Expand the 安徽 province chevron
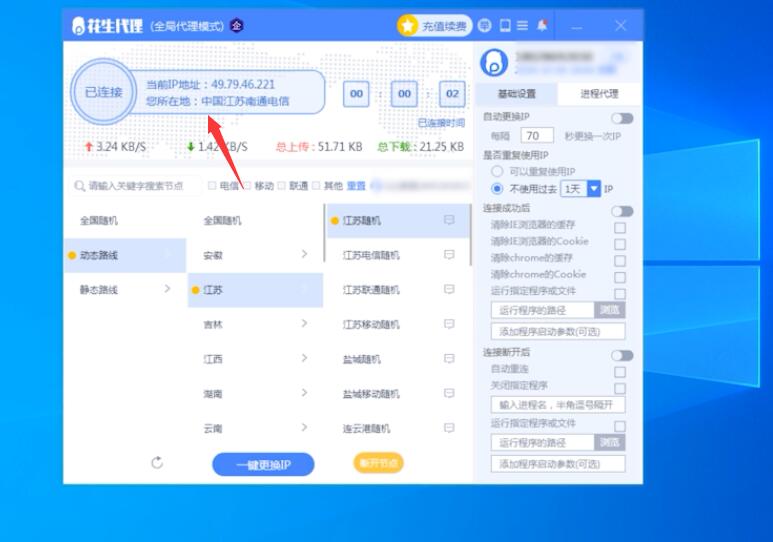 click(x=304, y=254)
